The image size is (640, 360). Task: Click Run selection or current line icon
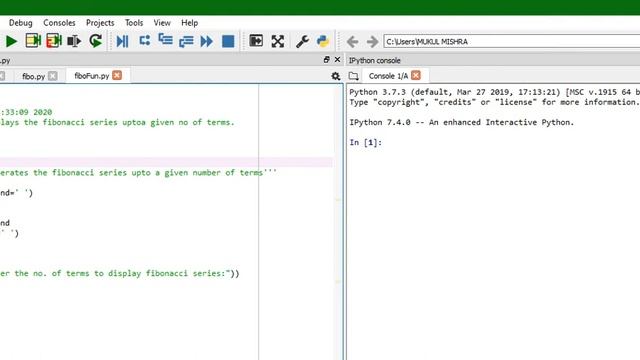click(74, 41)
